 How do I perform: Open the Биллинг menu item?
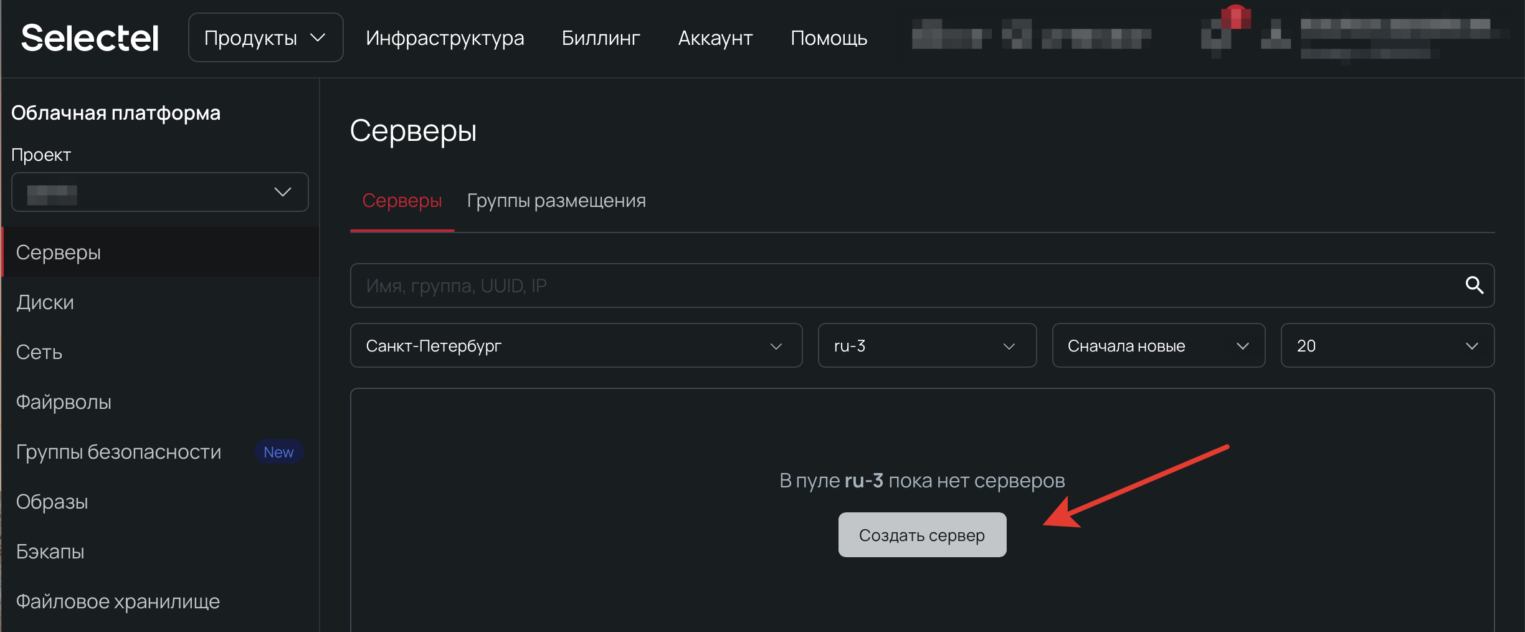[x=600, y=37]
